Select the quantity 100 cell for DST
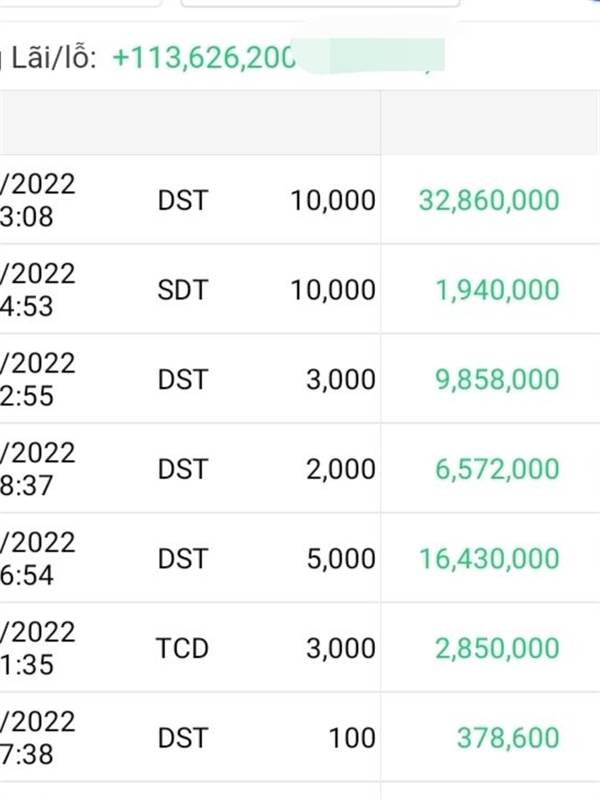Viewport: 600px width, 800px height. [352, 738]
